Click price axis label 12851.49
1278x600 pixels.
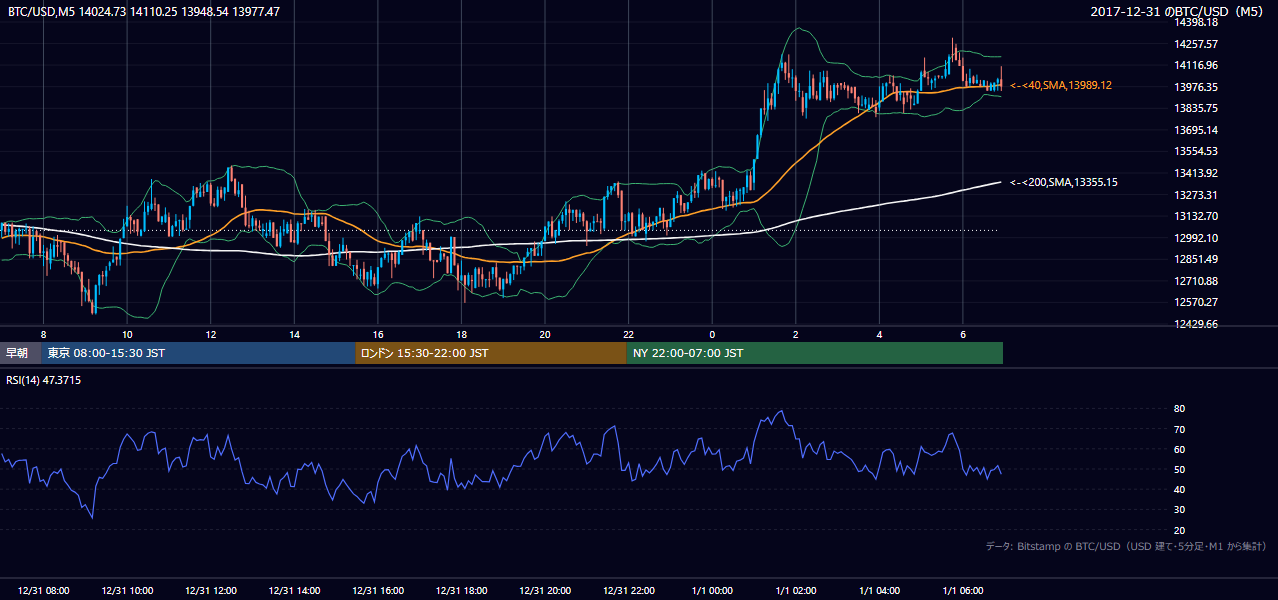click(x=1196, y=259)
